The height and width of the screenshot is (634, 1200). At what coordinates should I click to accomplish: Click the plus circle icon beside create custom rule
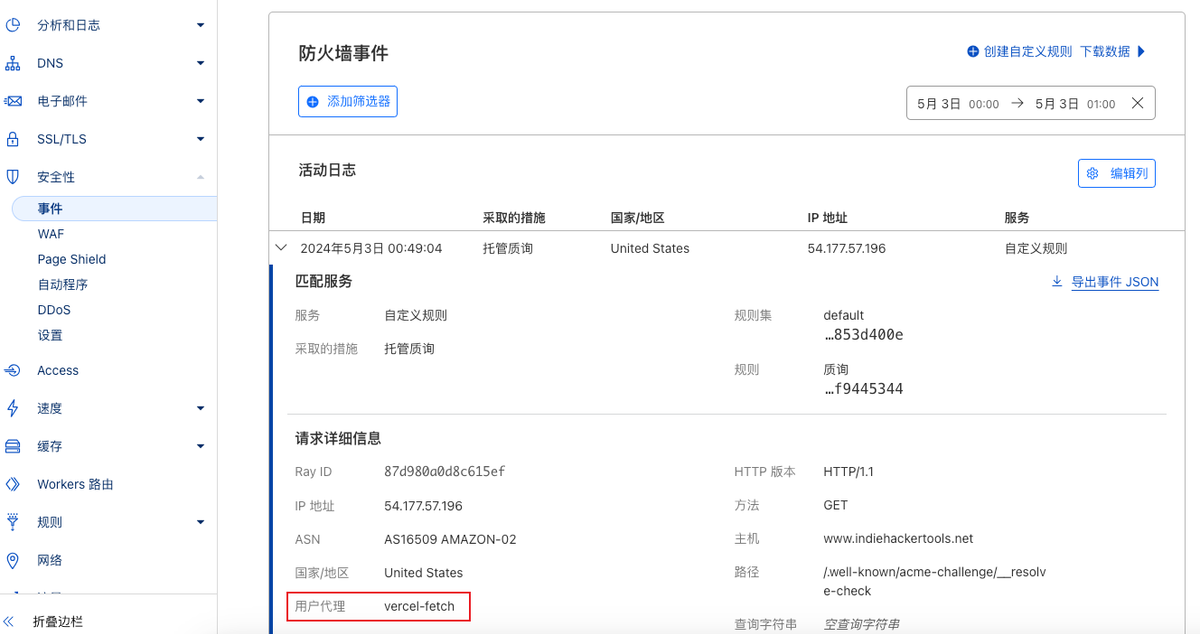973,51
